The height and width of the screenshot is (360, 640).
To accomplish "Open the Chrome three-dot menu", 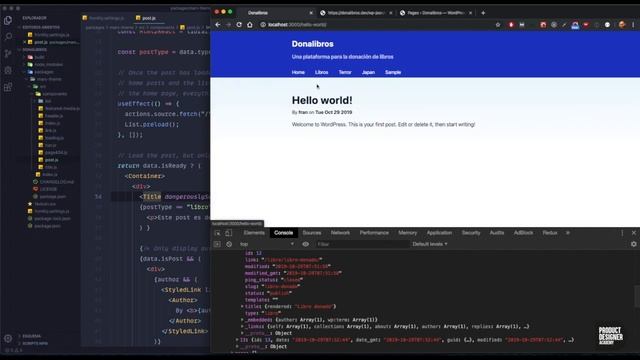I will click(633, 24).
